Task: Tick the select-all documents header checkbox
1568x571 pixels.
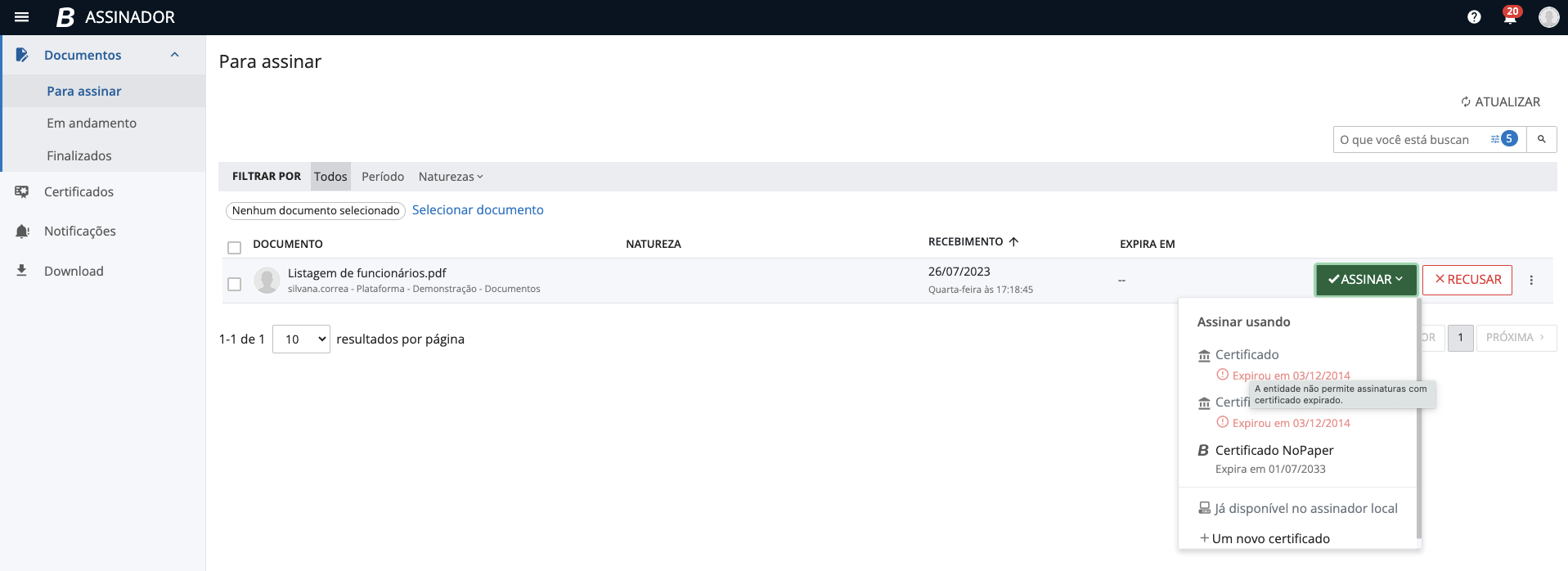Action: pyautogui.click(x=235, y=247)
